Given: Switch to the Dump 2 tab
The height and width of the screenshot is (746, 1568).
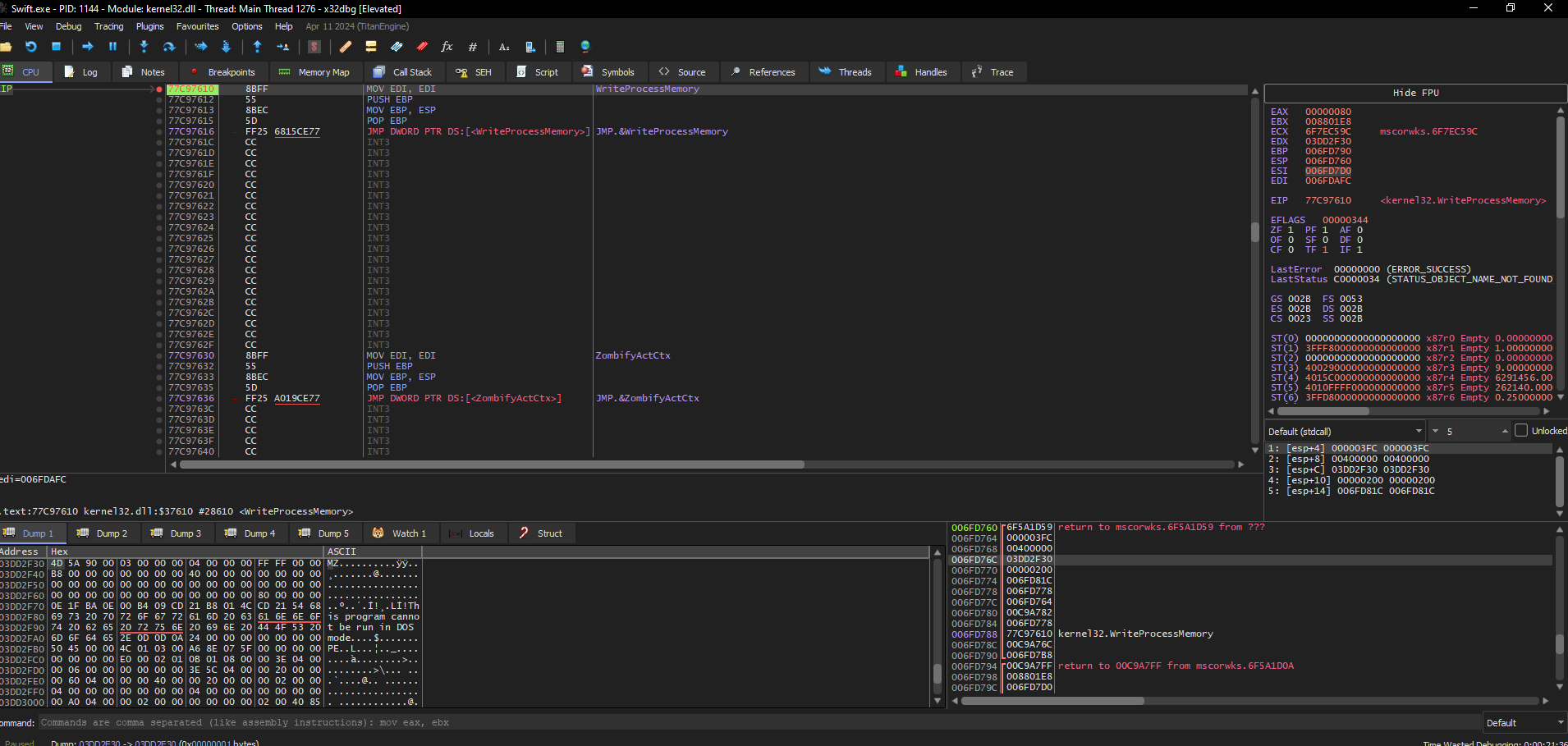Looking at the screenshot, I should pyautogui.click(x=103, y=533).
